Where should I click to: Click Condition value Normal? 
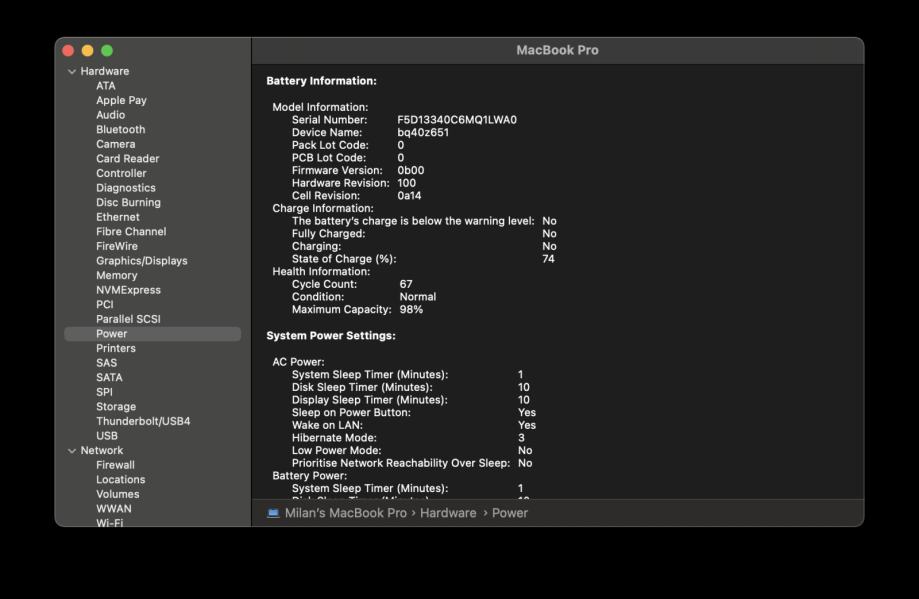tap(417, 297)
